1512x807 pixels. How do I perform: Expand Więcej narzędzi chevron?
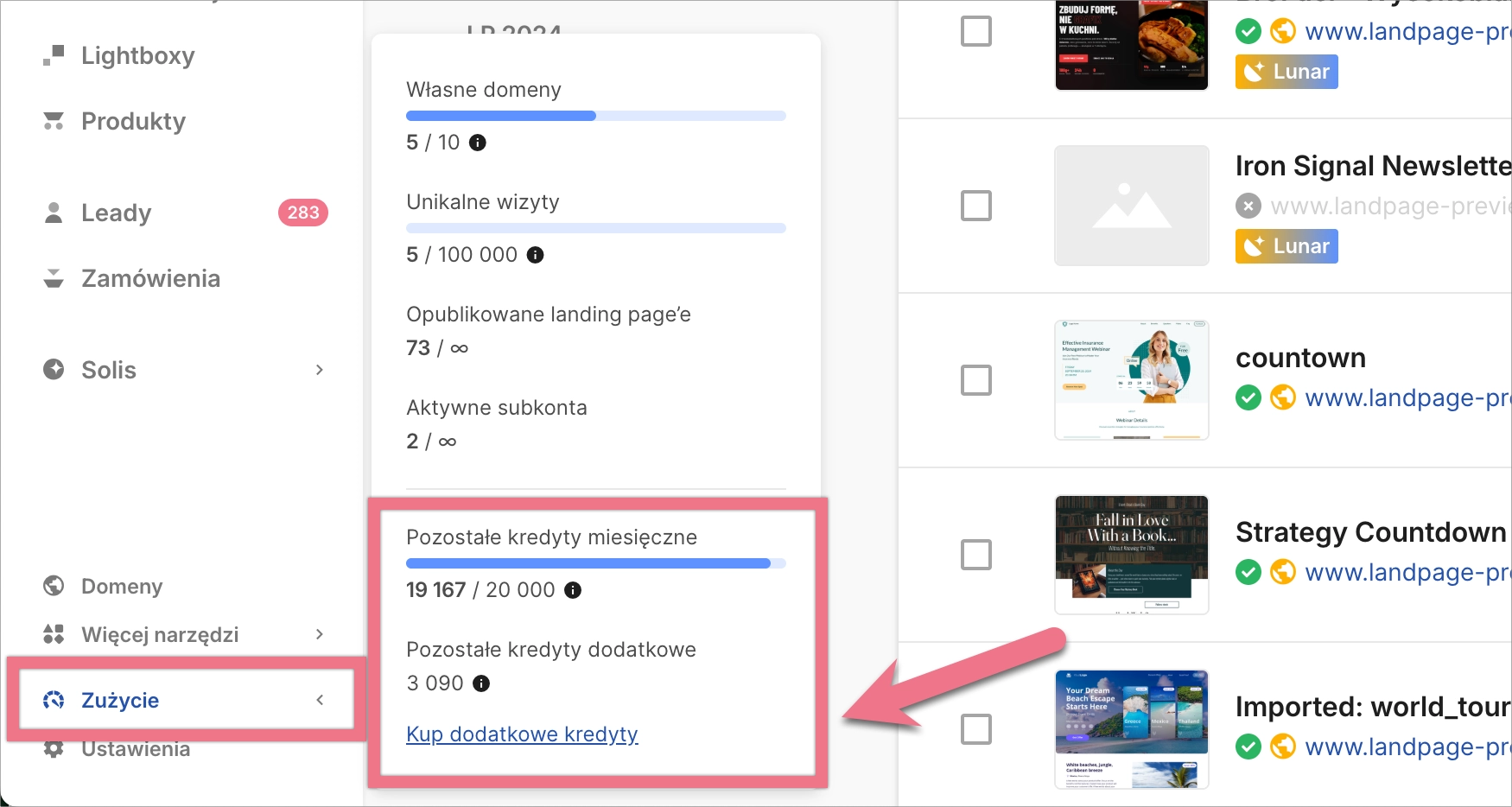coord(320,634)
